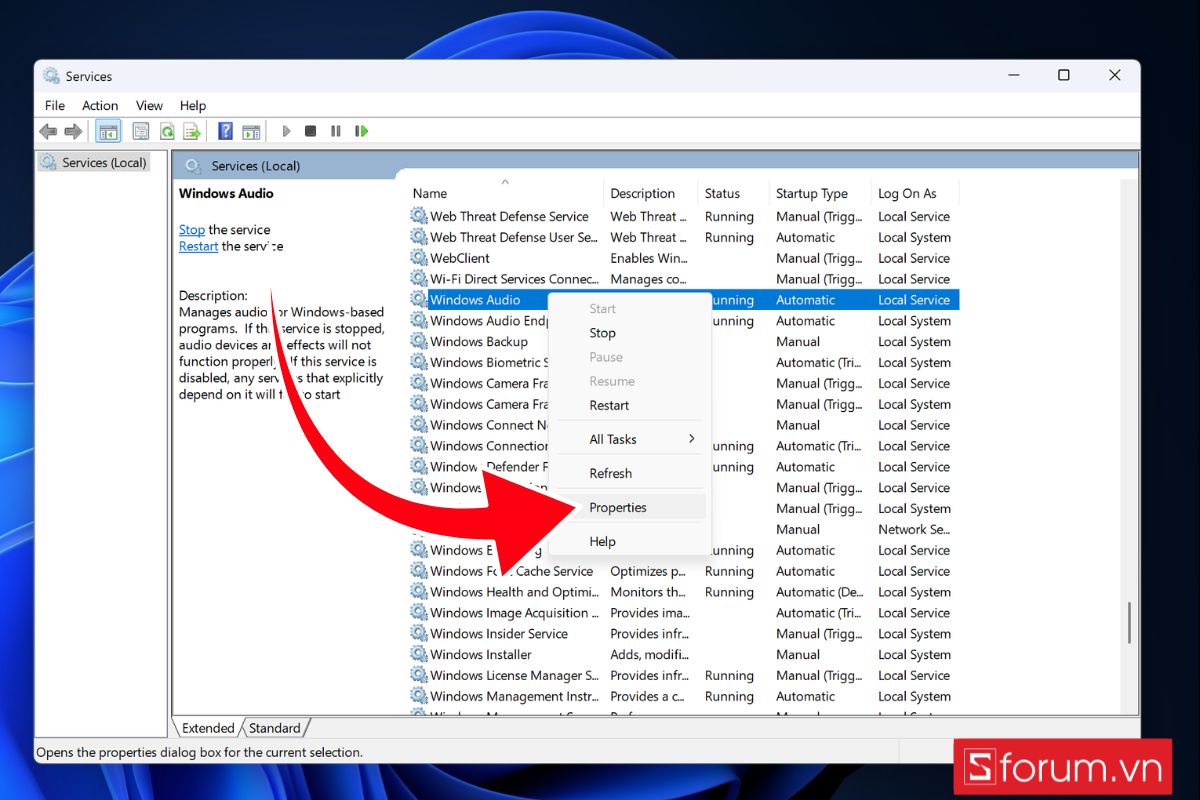Click gear icon beside Windows Management Instr… row
Viewport: 1200px width, 800px height.
coord(419,696)
